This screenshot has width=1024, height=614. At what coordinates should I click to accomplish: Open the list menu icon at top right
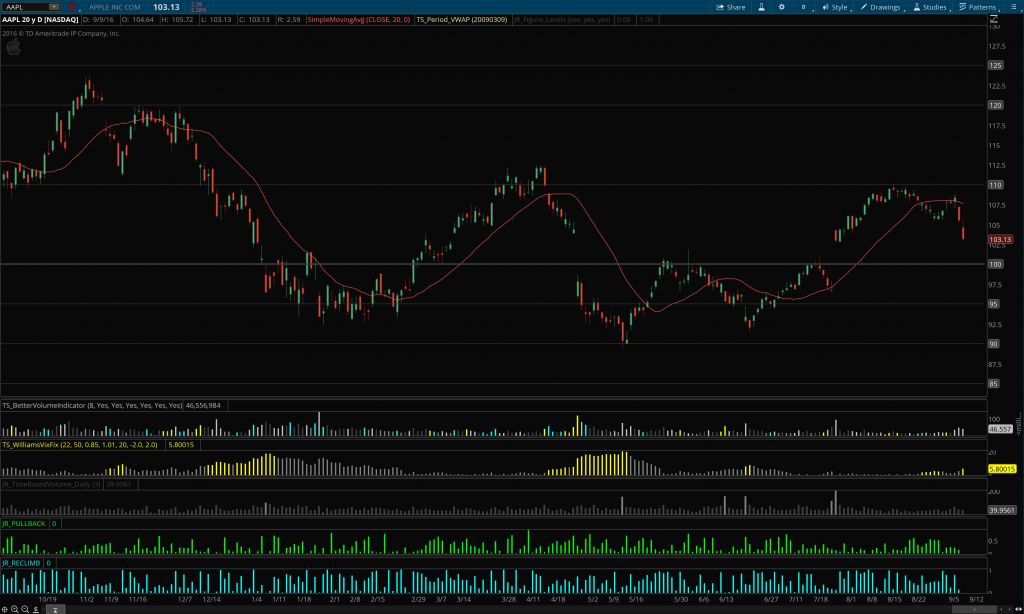1014,7
